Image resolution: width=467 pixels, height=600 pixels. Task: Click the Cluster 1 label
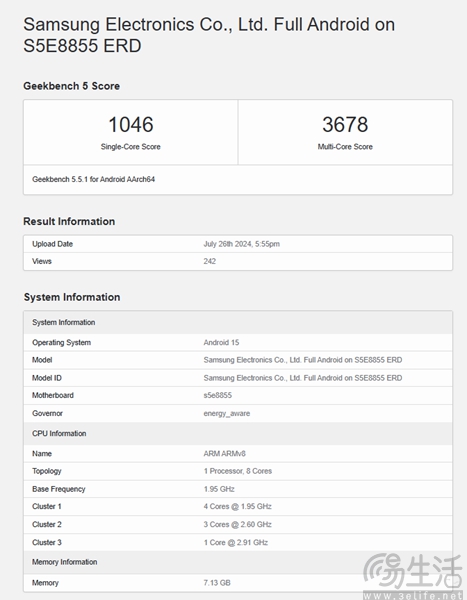tap(47, 507)
